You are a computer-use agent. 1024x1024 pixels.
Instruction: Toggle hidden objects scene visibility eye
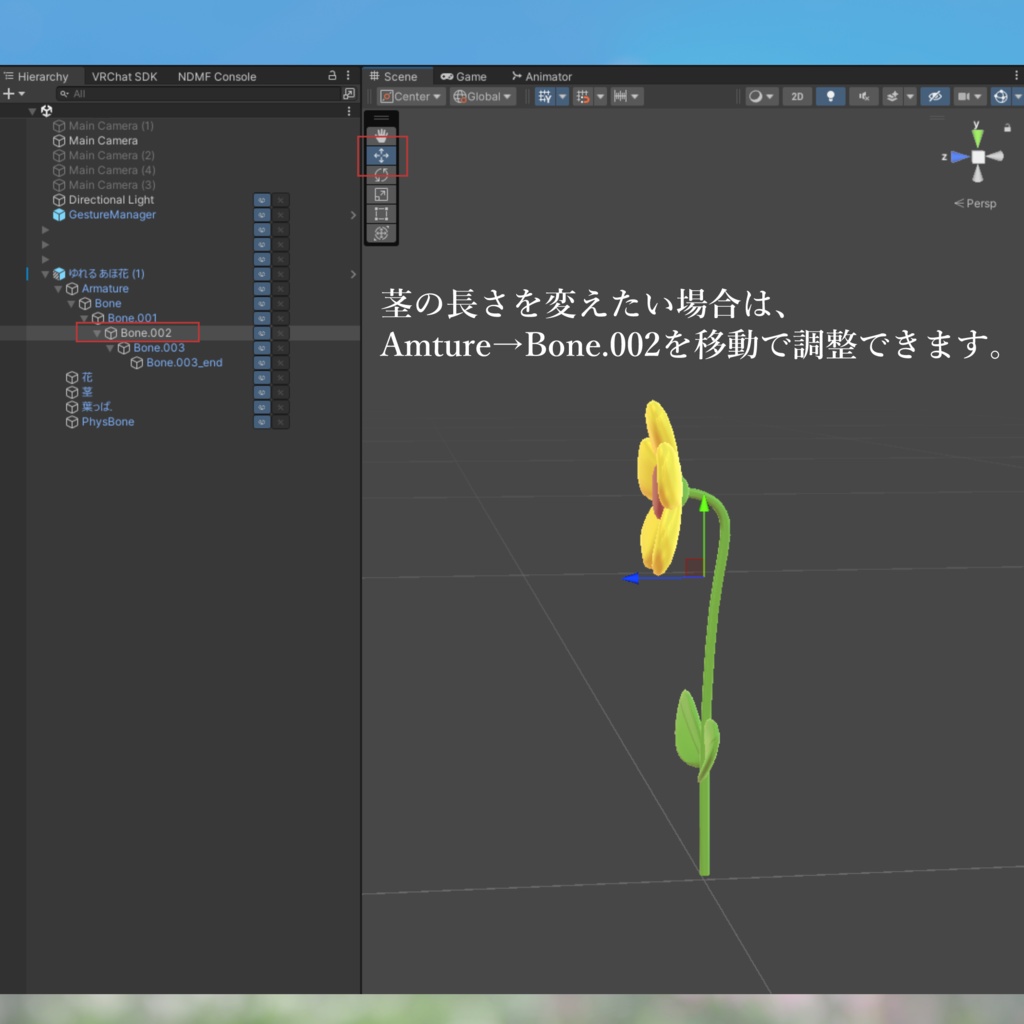(x=935, y=97)
